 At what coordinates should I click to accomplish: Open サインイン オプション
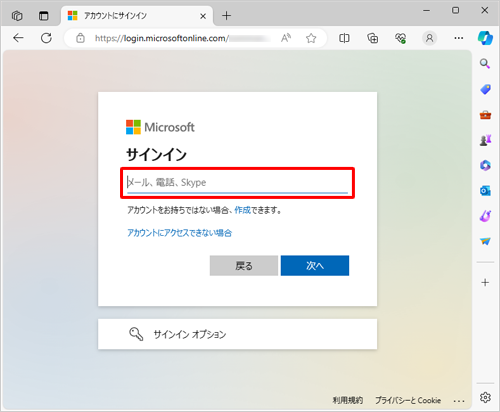click(237, 334)
